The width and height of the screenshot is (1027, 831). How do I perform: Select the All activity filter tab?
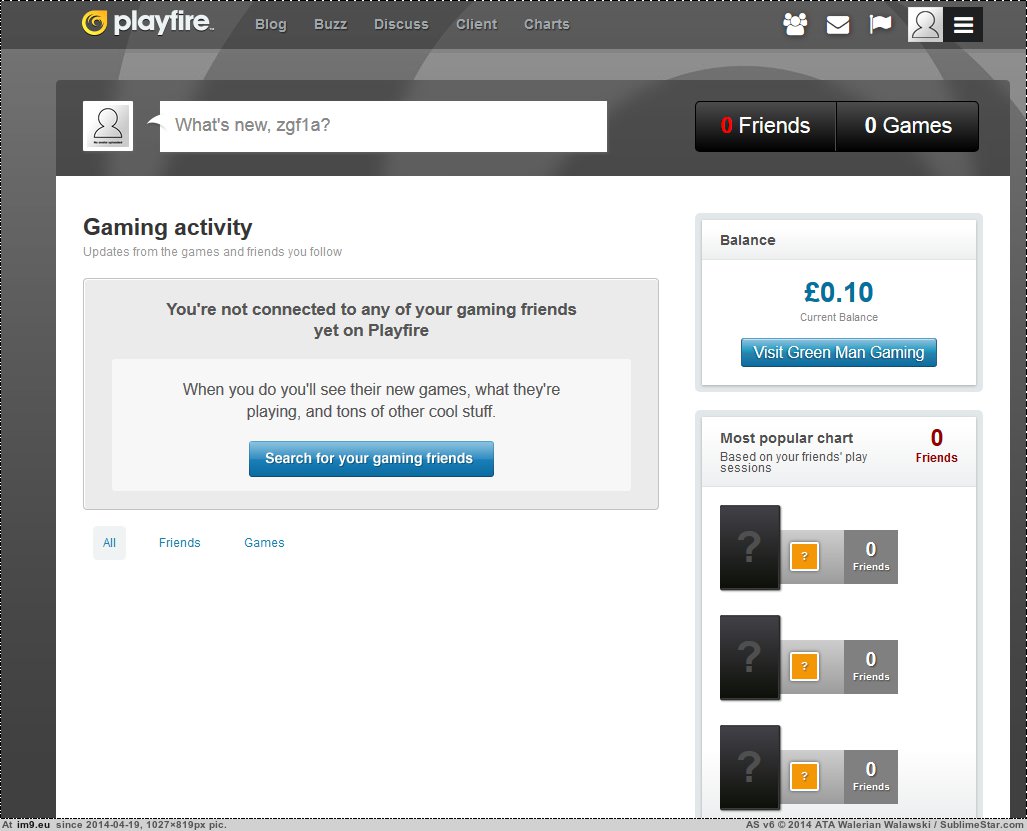[109, 543]
